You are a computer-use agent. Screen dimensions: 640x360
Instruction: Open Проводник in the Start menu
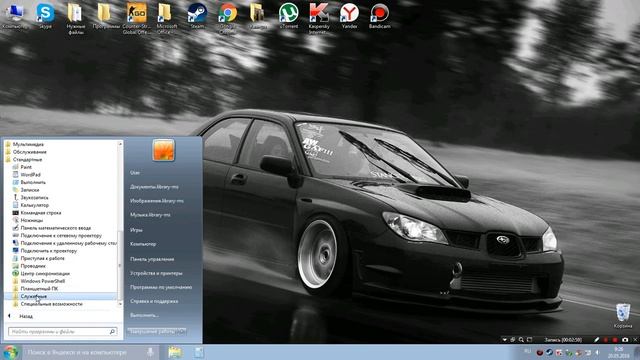click(x=33, y=266)
